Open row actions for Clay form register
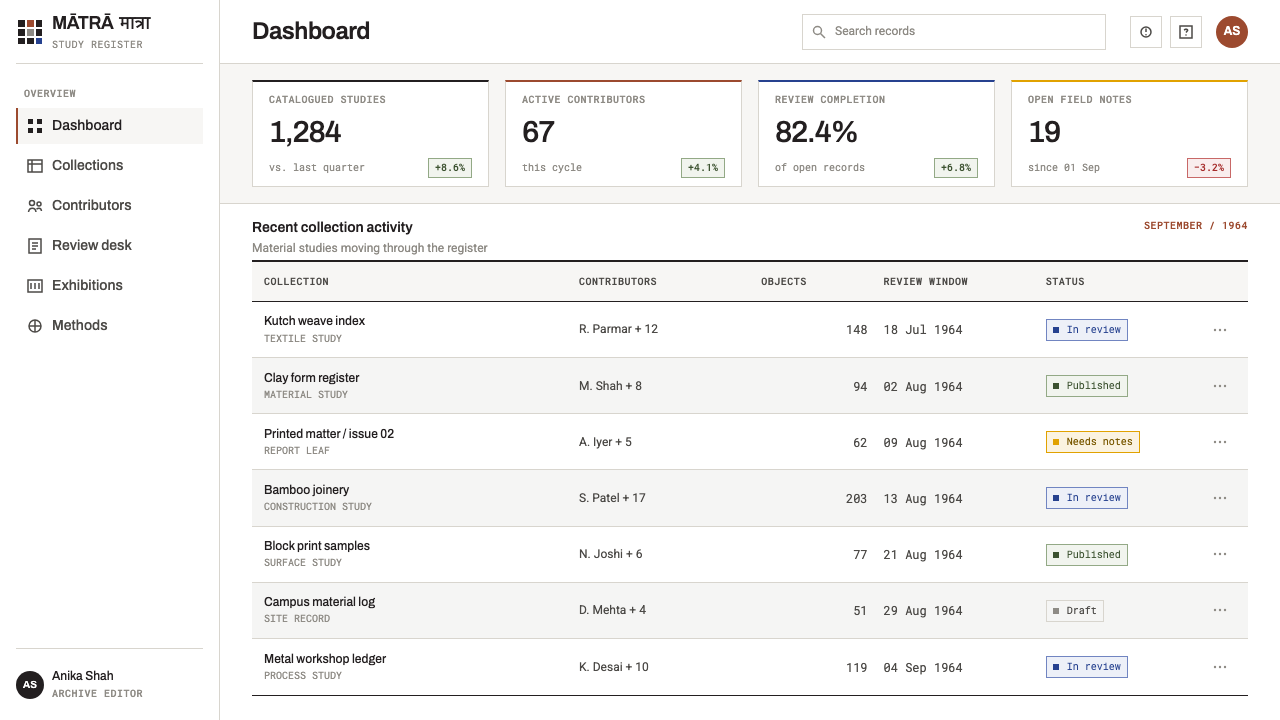The image size is (1280, 720). 1220,386
